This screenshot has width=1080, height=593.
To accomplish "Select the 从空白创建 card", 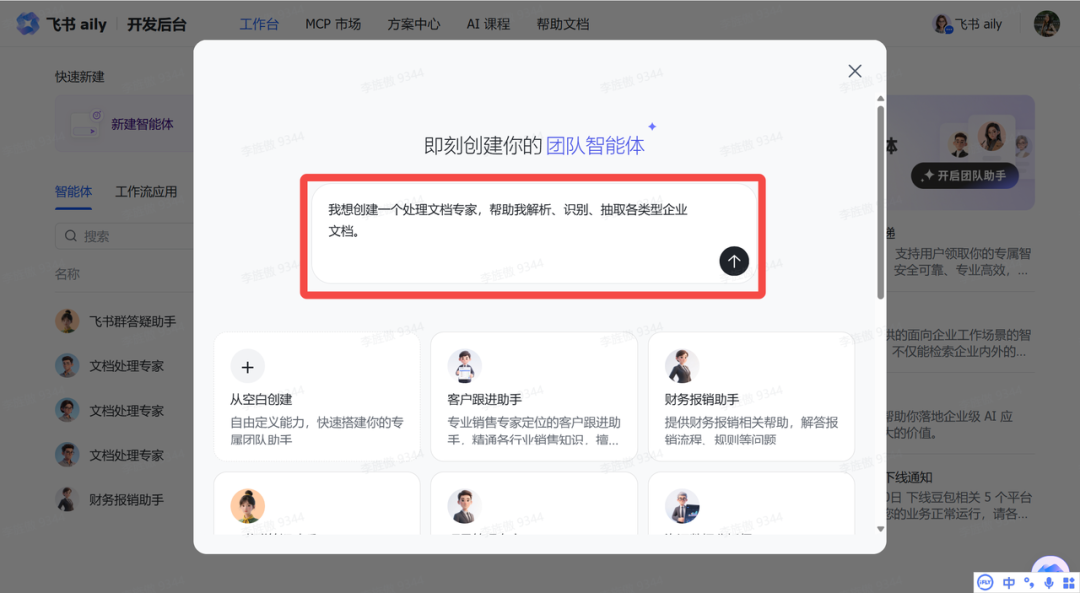I will pyautogui.click(x=317, y=397).
